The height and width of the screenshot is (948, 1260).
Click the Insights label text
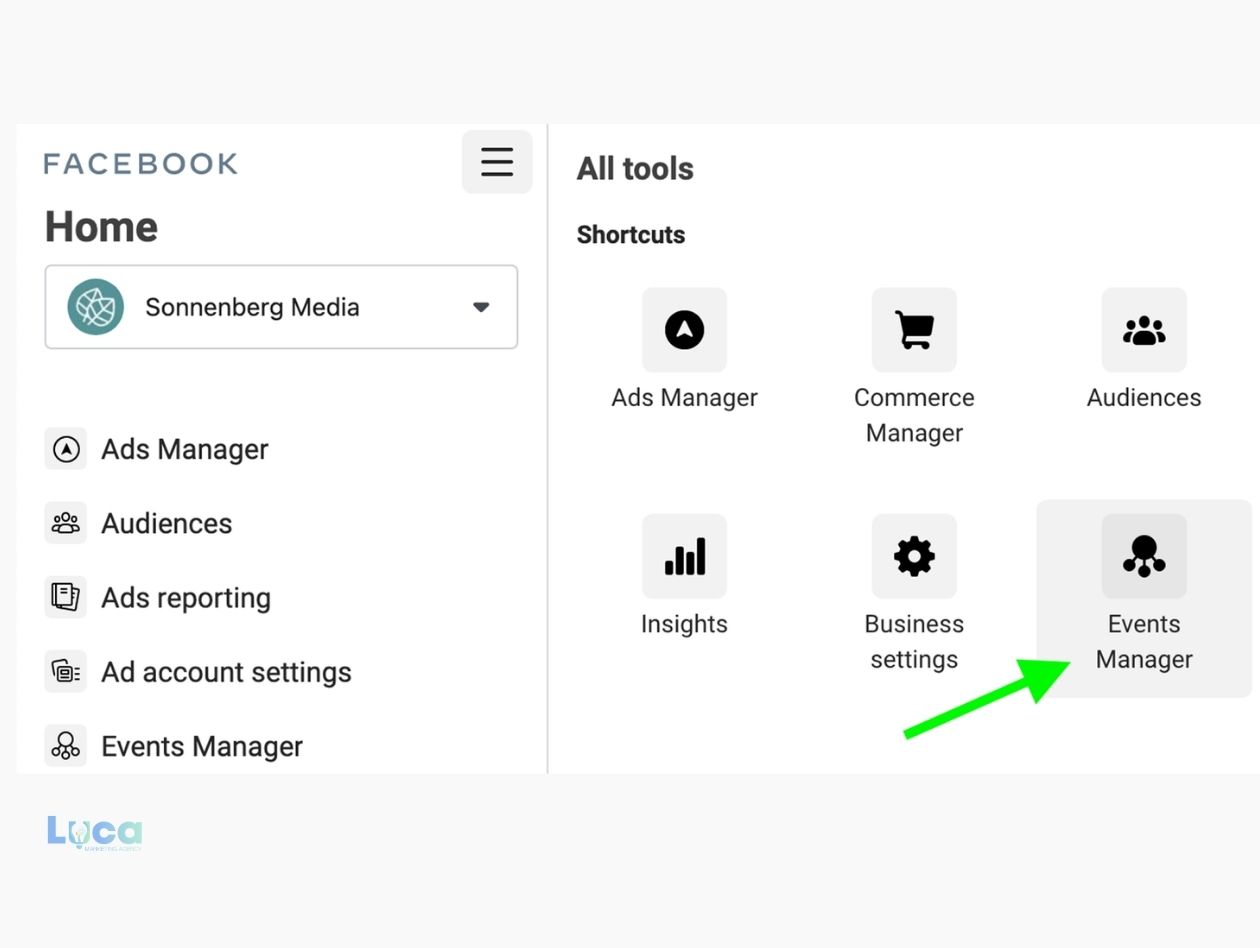[684, 624]
